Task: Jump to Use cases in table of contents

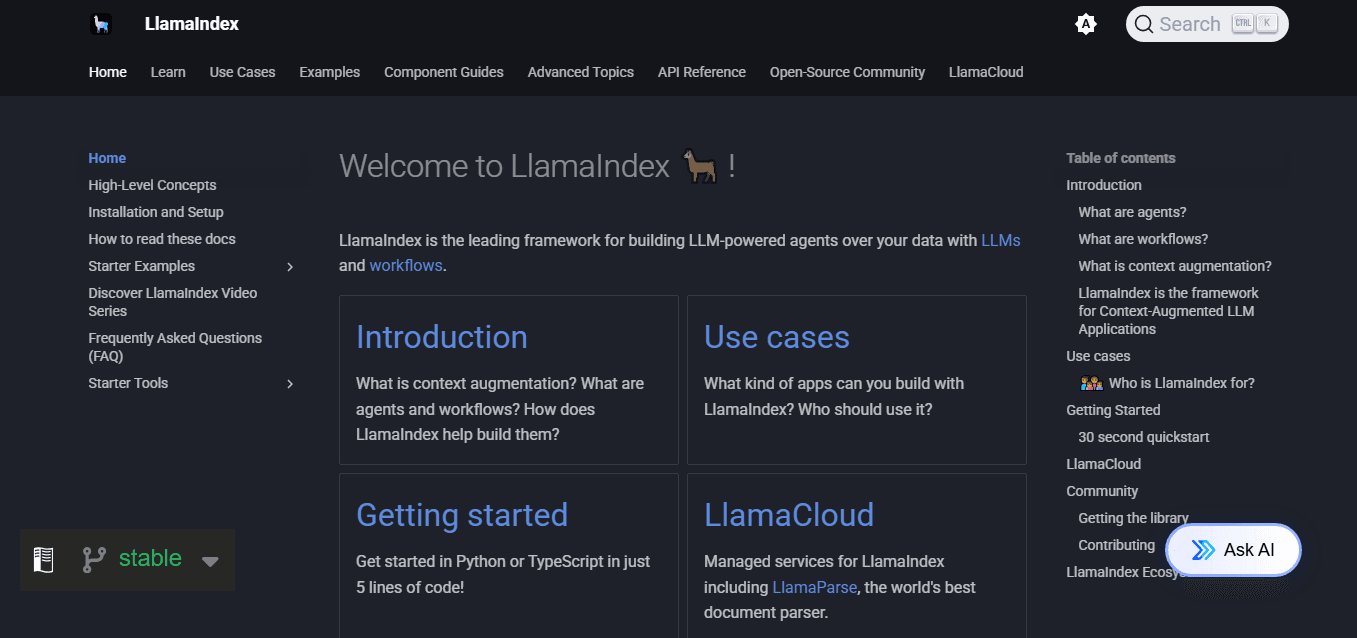Action: (x=1098, y=356)
